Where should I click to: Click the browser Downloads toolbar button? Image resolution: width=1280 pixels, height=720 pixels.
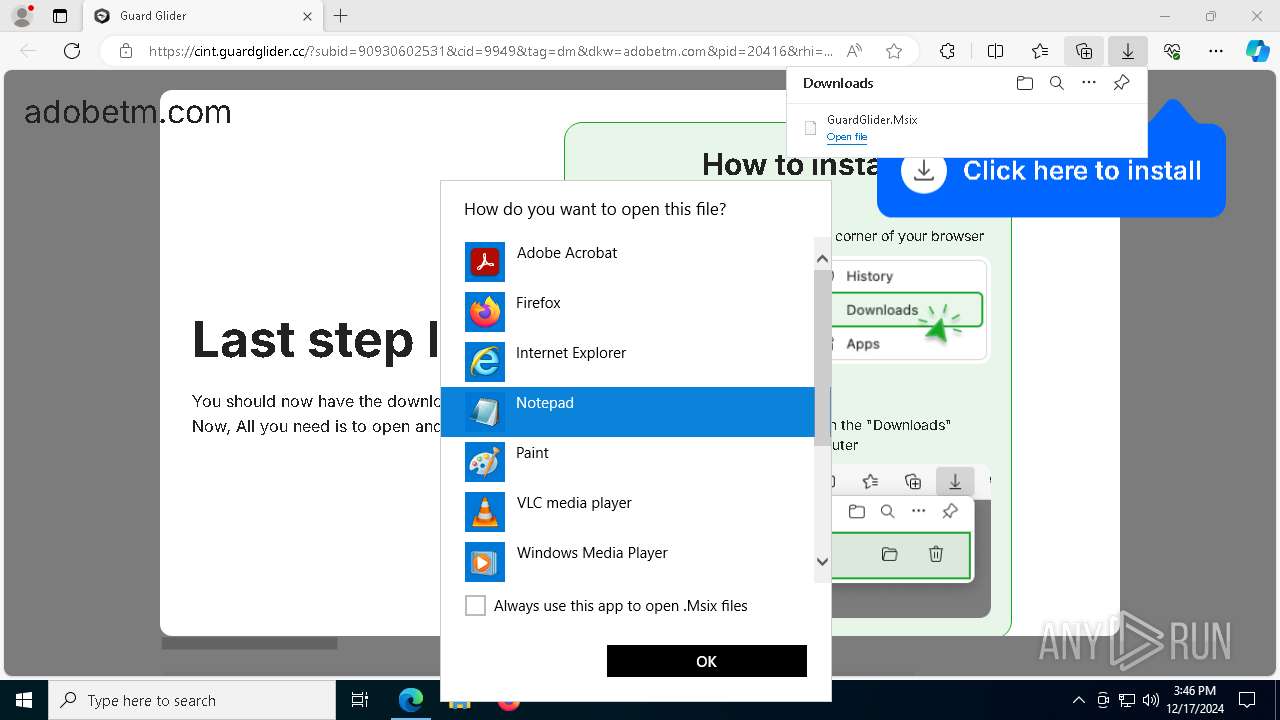point(1128,51)
